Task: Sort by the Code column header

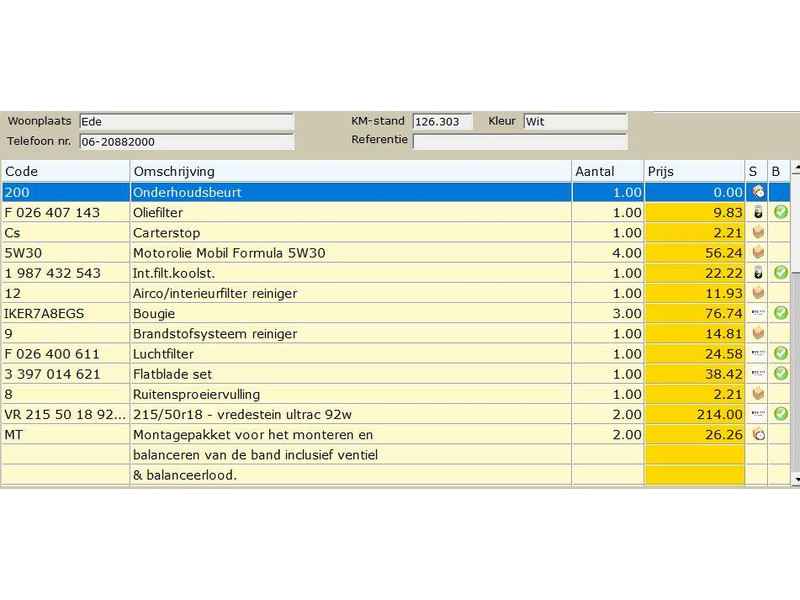Action: [x=65, y=171]
